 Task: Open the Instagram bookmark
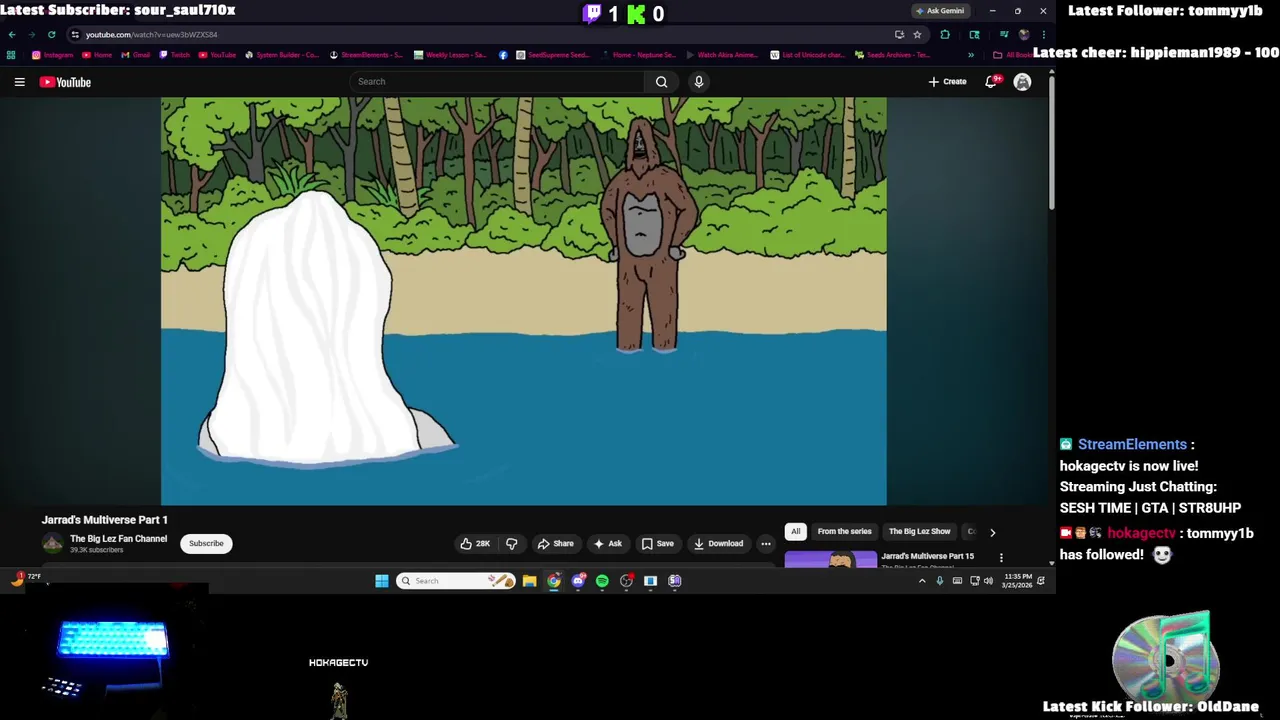click(x=52, y=55)
